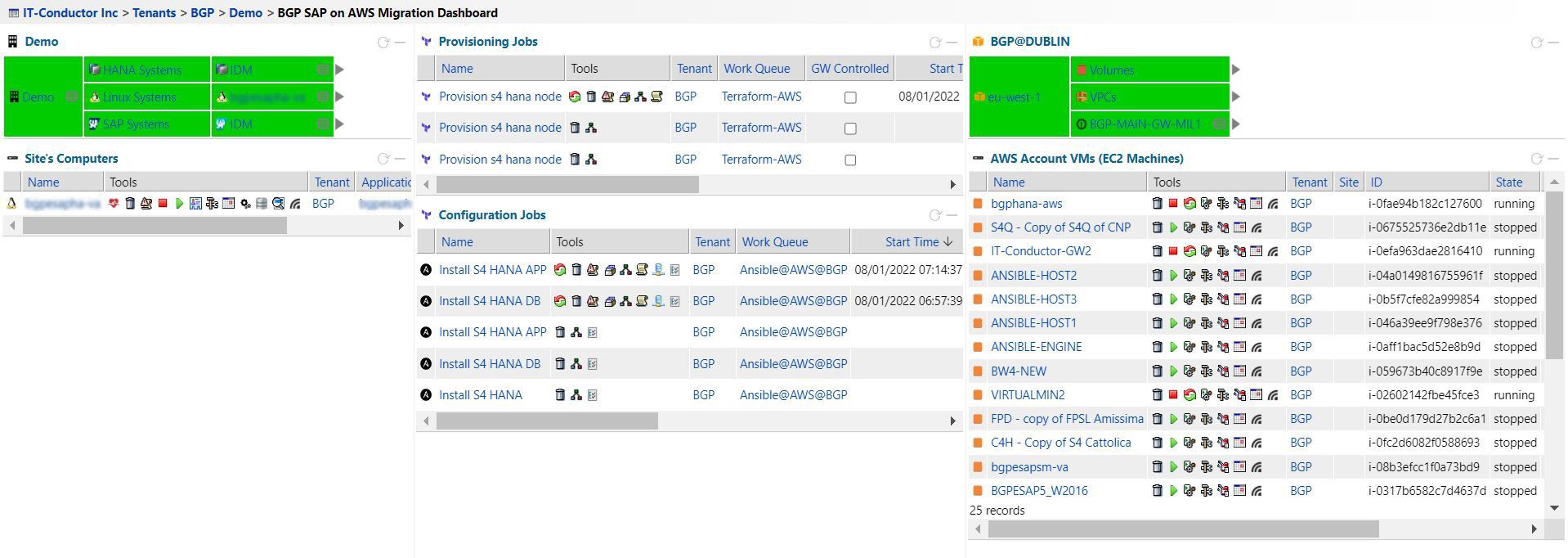1568x558 pixels.
Task: Open the HANA Systems tree item
Action: [142, 70]
